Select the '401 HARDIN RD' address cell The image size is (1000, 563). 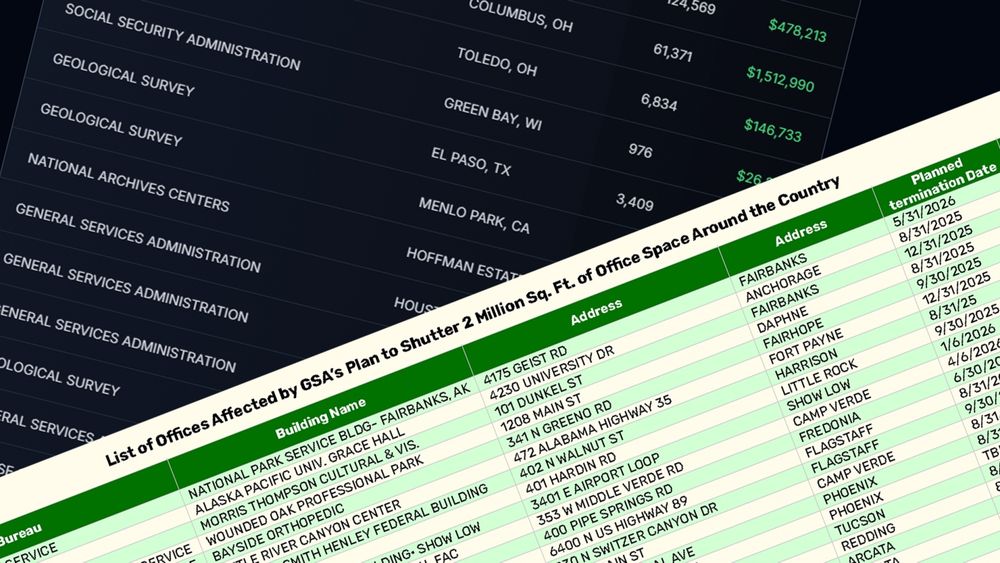click(570, 474)
